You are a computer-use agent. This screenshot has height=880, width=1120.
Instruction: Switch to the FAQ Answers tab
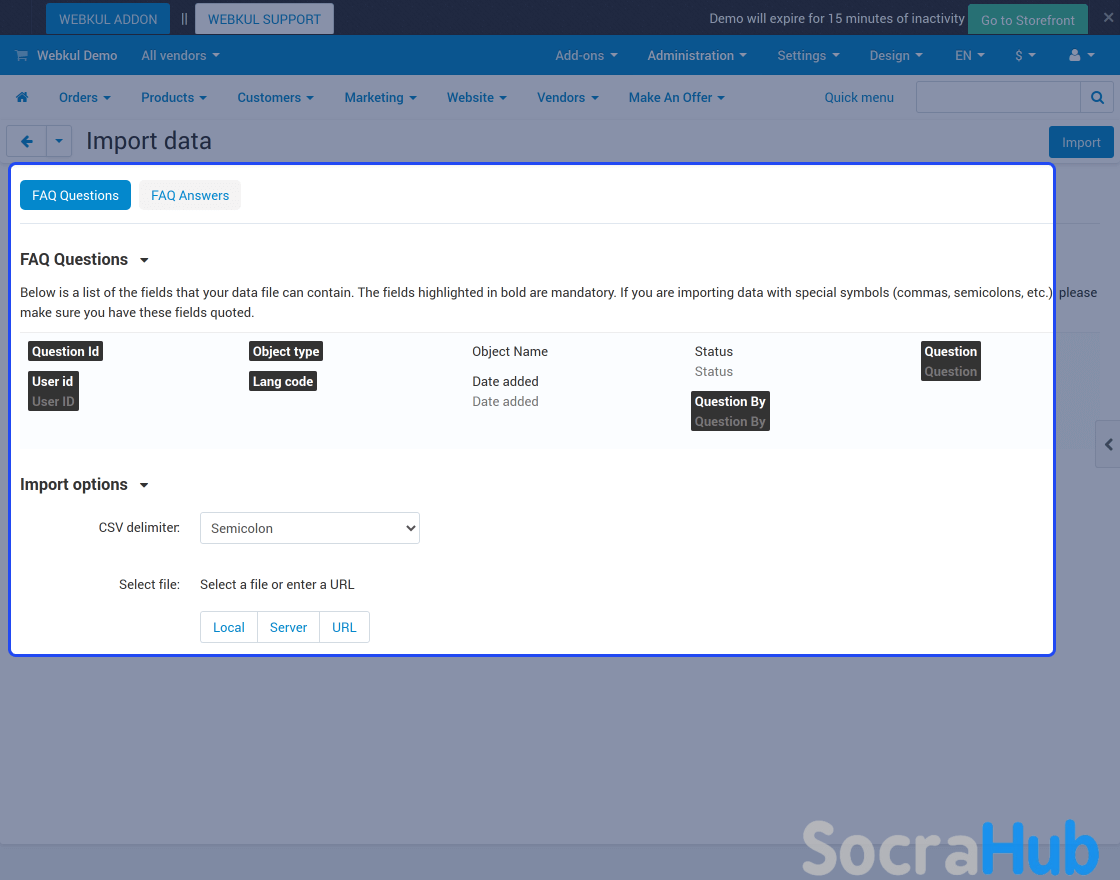[190, 195]
